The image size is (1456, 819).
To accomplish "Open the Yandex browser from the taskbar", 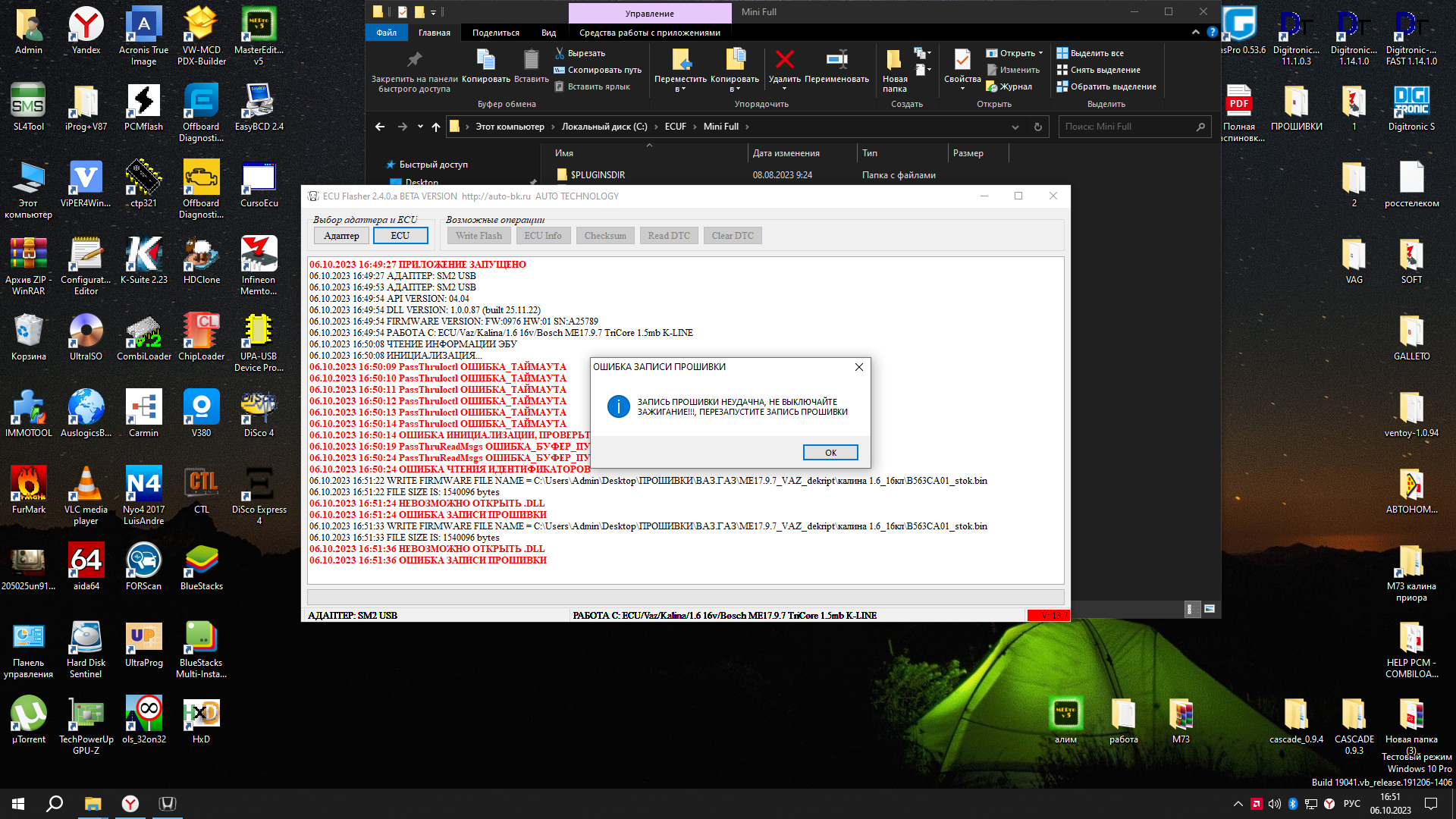I will pyautogui.click(x=130, y=804).
